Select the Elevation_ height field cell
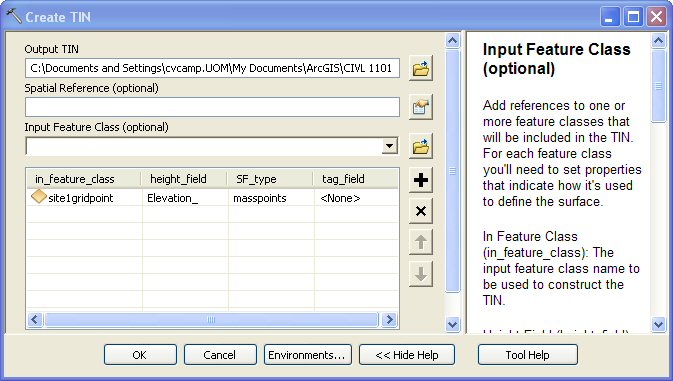The width and height of the screenshot is (673, 381). (x=185, y=198)
